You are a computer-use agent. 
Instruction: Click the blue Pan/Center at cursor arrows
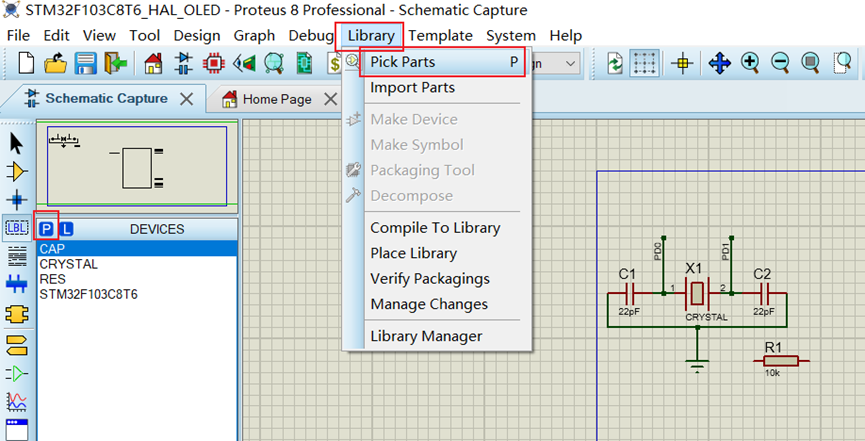[x=719, y=63]
